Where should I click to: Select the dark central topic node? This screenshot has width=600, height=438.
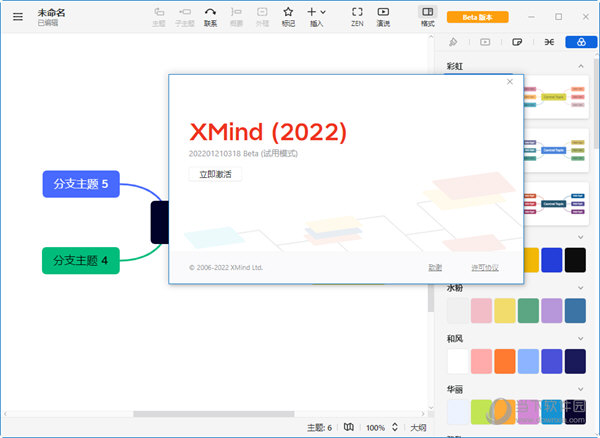pos(160,222)
